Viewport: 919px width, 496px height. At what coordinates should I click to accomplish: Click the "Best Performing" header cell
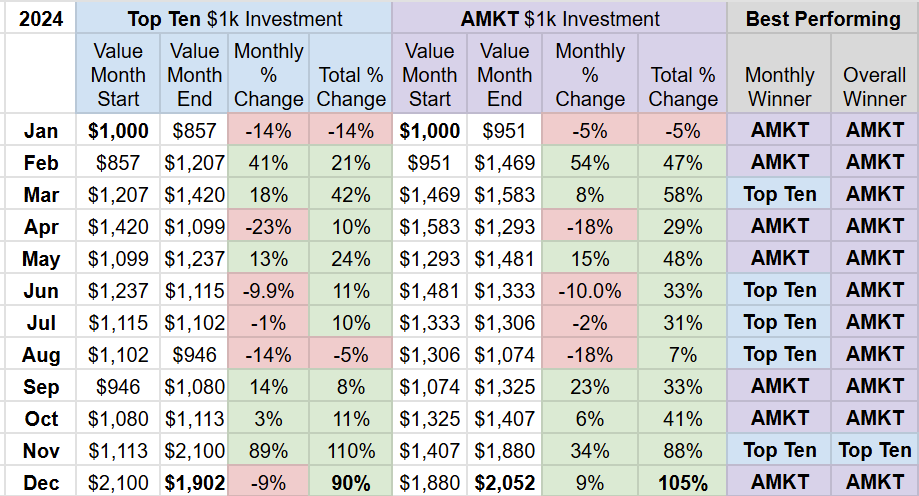click(823, 19)
